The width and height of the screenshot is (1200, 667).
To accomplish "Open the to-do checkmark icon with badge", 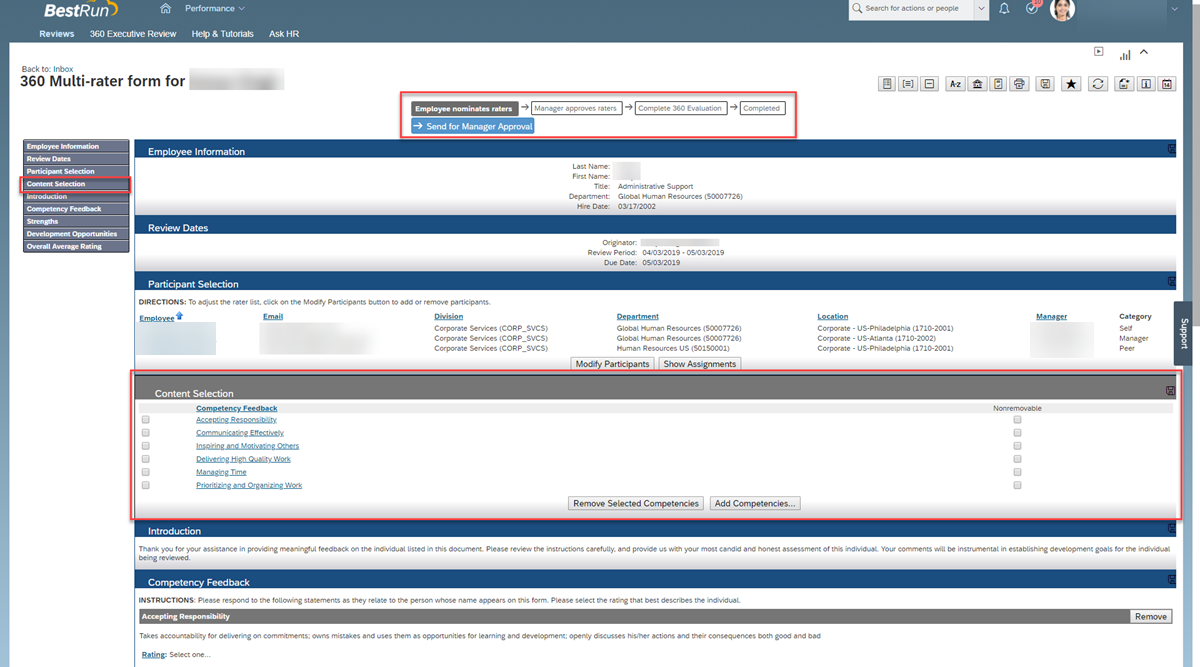I will (x=1033, y=8).
